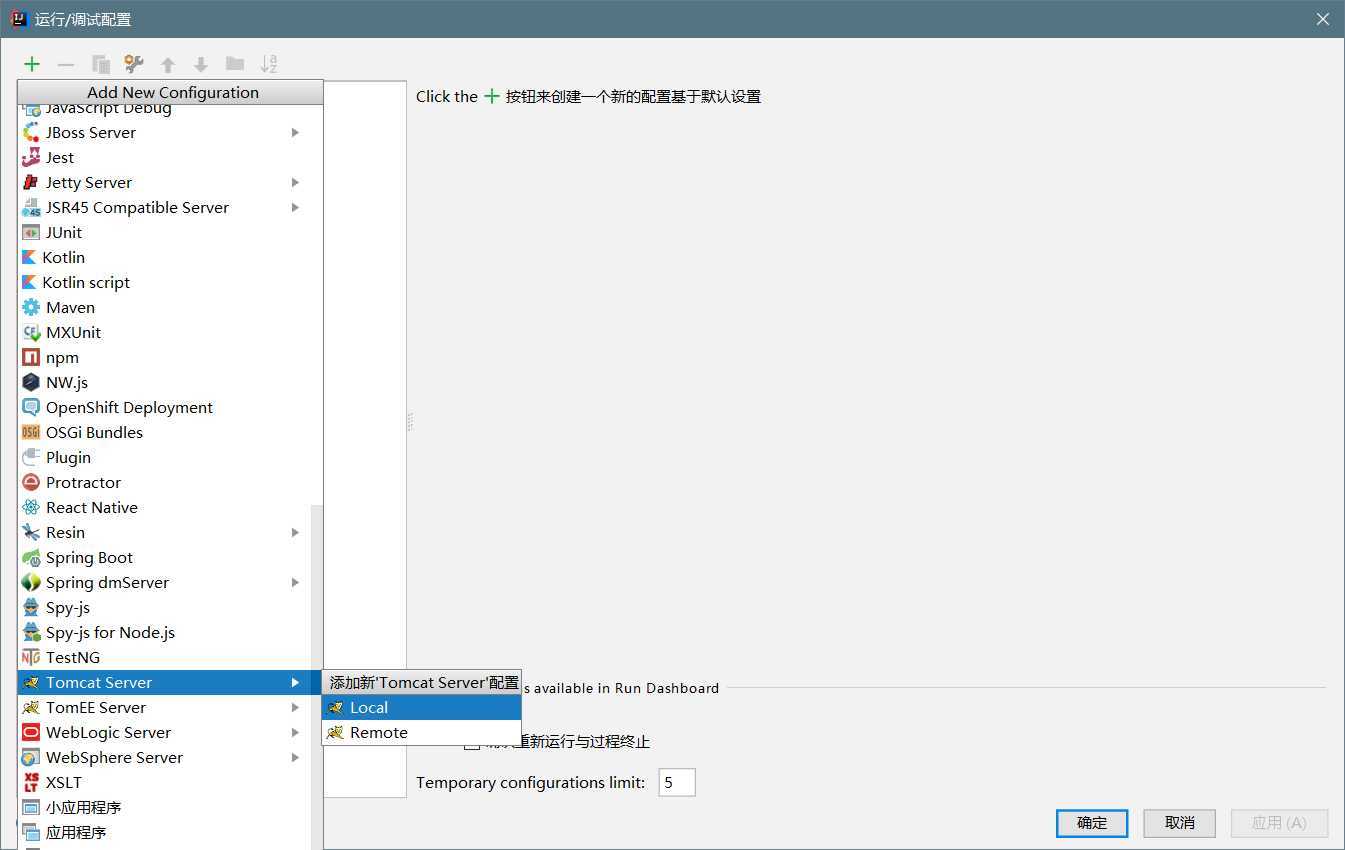
Task: Click the Jetty Server icon
Action: 31,182
